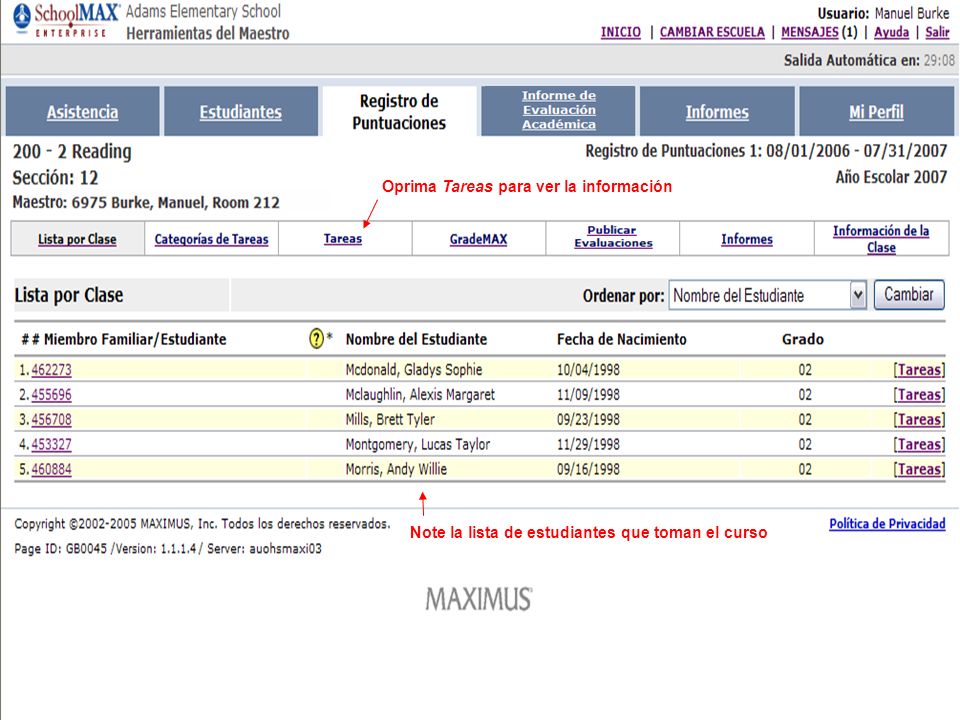Click the Lista por Clase section heading
The height and width of the screenshot is (720, 960).
(69, 295)
